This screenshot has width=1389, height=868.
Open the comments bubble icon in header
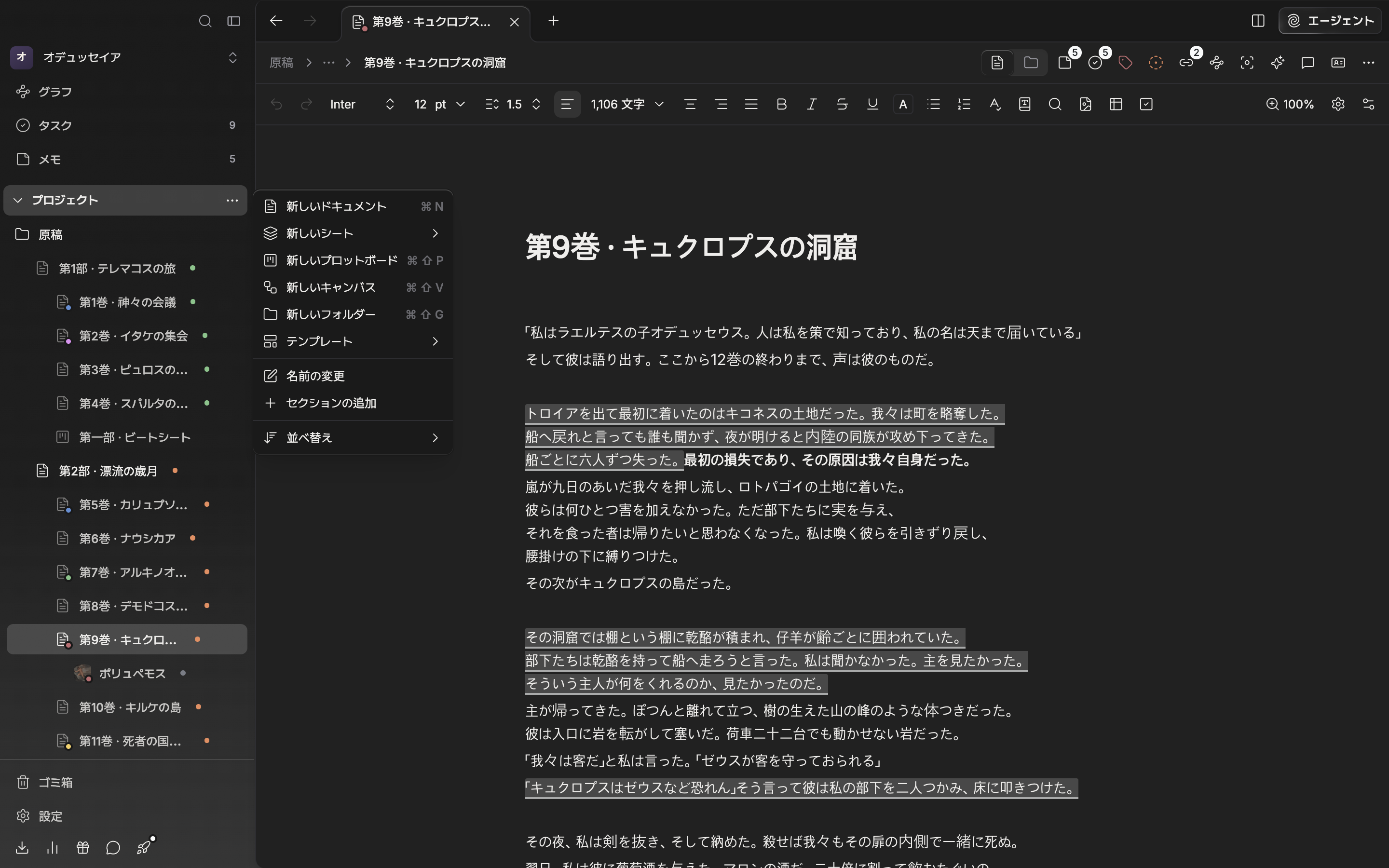pos(1307,63)
